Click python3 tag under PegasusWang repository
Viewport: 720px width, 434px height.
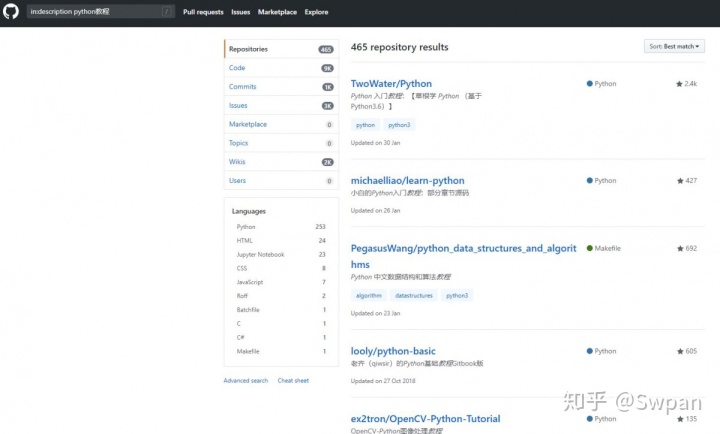[x=457, y=295]
